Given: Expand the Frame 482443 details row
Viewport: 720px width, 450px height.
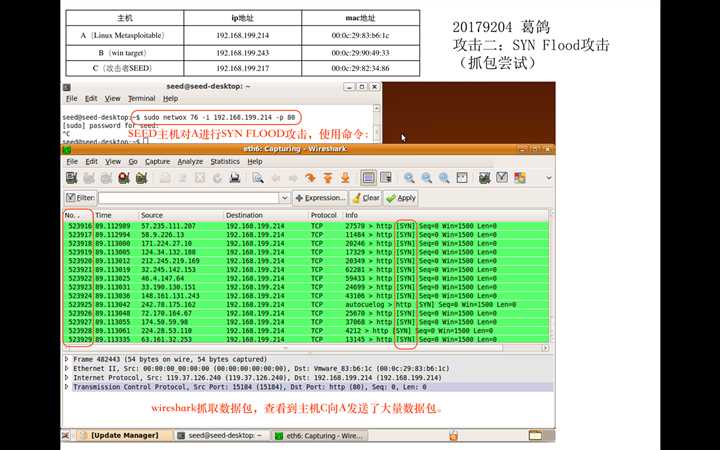Looking at the screenshot, I should coord(67,359).
